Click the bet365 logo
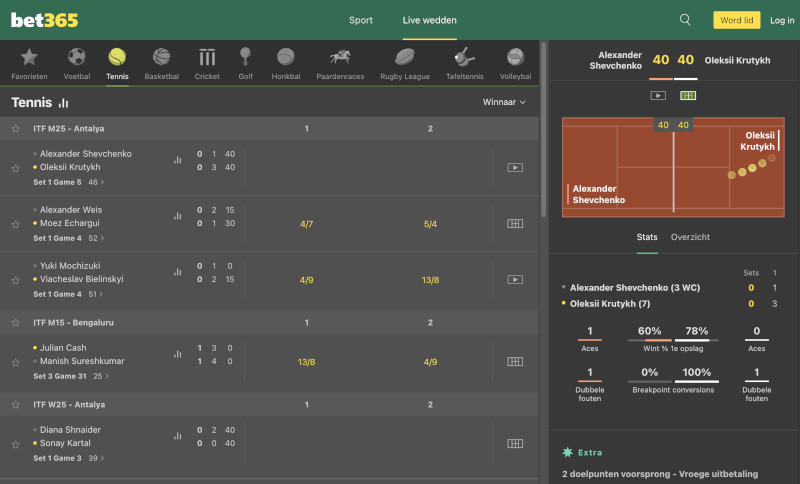This screenshot has width=800, height=484. tap(44, 20)
